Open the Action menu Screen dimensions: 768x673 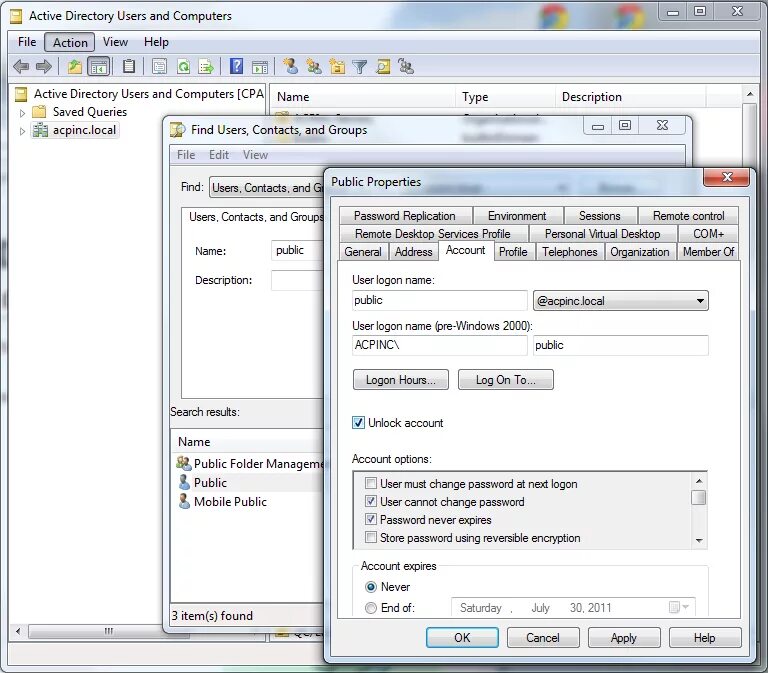point(70,43)
